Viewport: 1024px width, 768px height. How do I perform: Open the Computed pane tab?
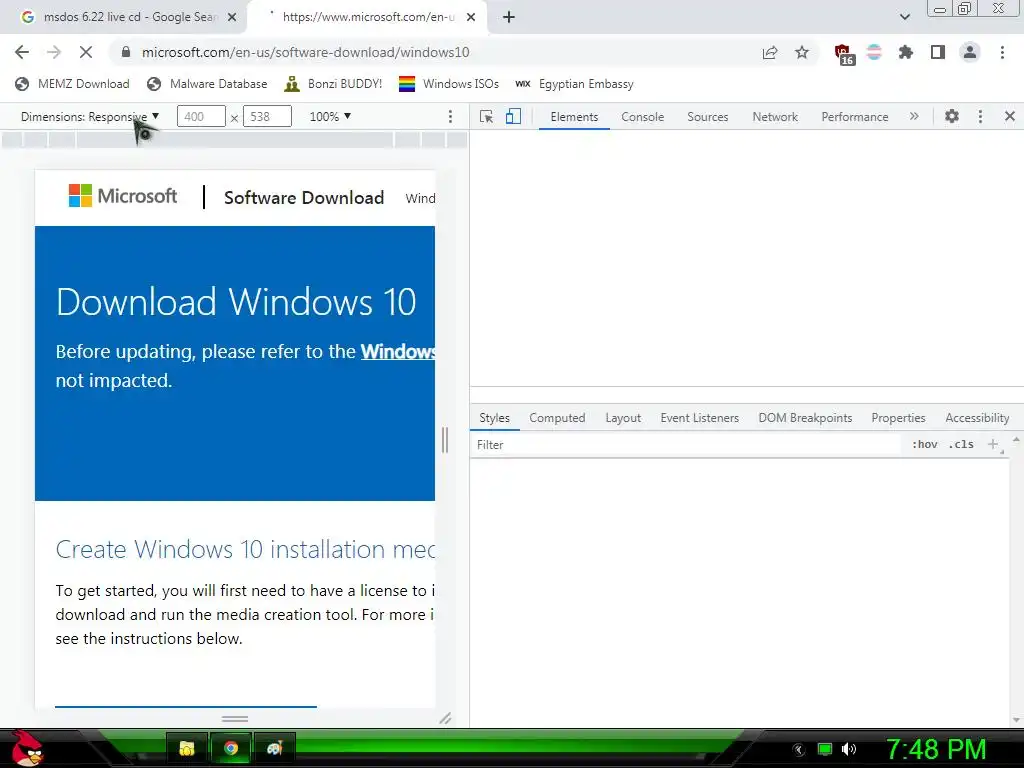tap(557, 418)
